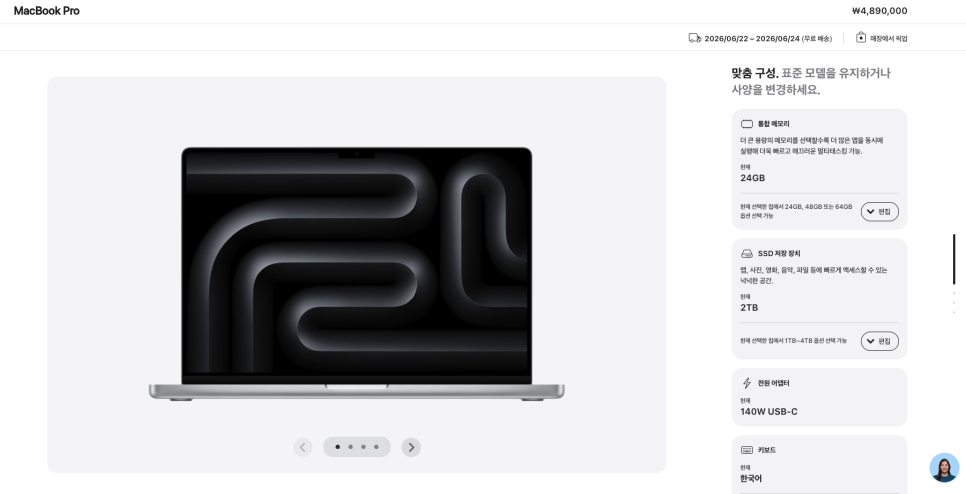
Task: Select second gallery pagination dot
Action: click(x=351, y=447)
